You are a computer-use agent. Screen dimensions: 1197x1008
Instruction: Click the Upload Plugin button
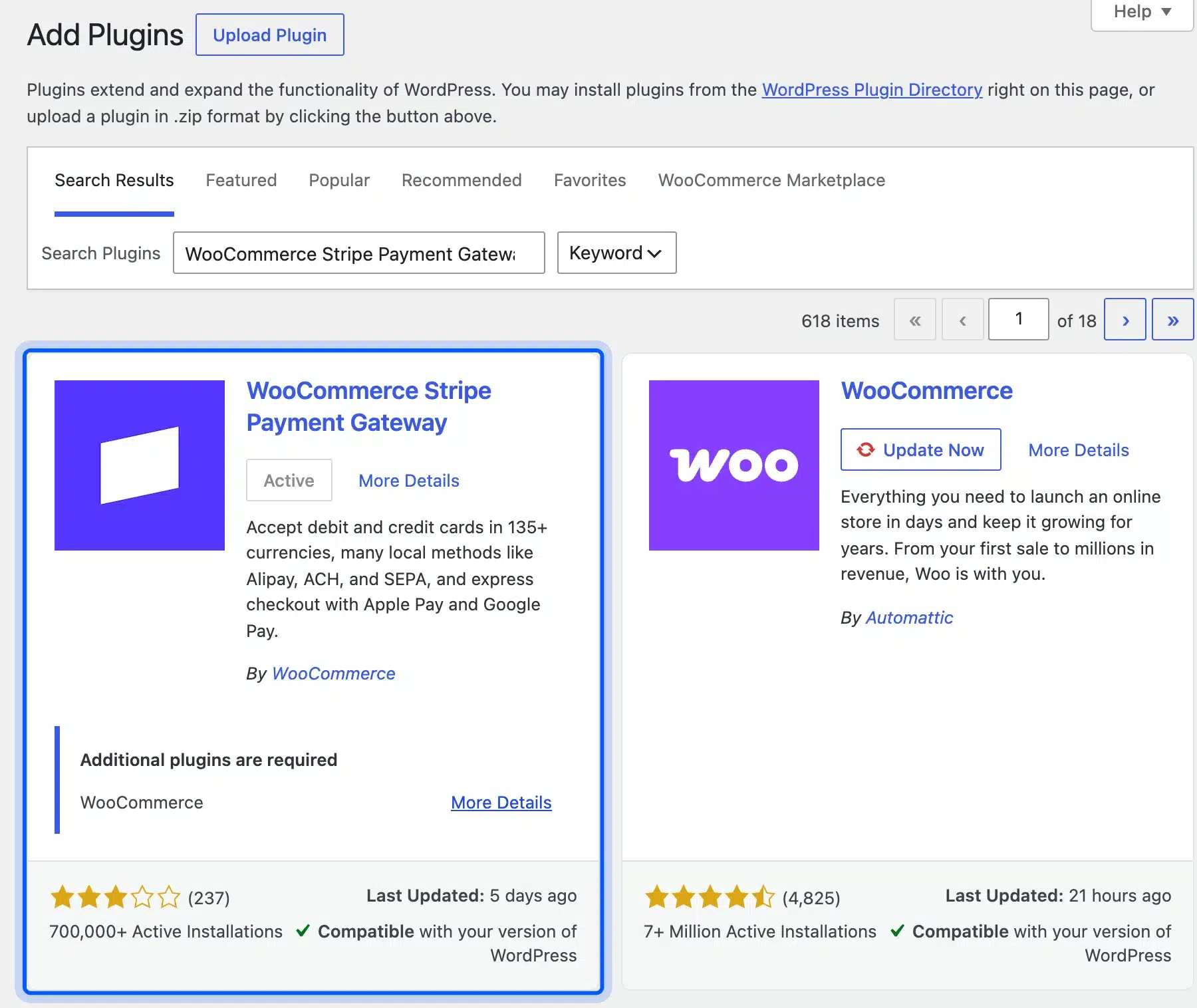pyautogui.click(x=269, y=35)
